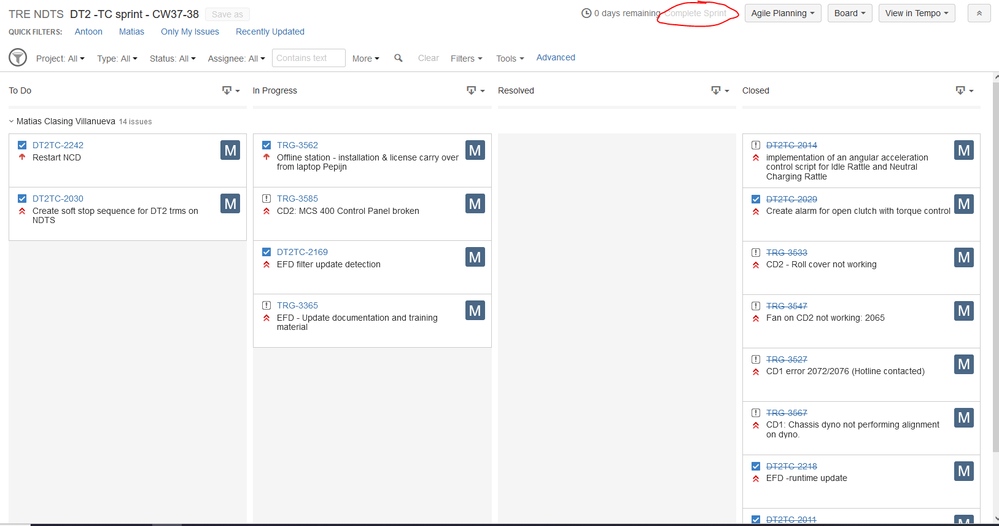Image resolution: width=999 pixels, height=526 pixels.
Task: Click the Clear filters link
Action: [x=428, y=58]
